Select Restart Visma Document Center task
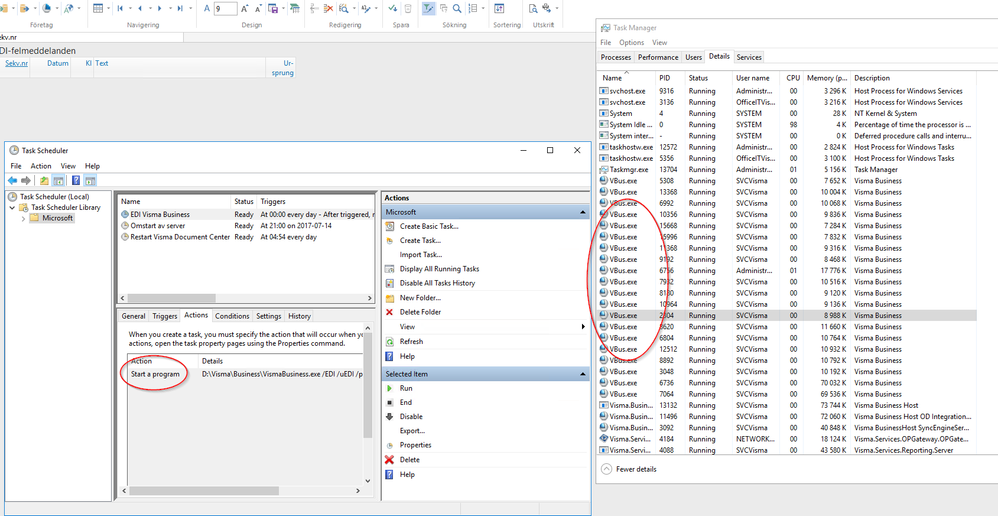Image resolution: width=998 pixels, height=516 pixels. [x=245, y=237]
